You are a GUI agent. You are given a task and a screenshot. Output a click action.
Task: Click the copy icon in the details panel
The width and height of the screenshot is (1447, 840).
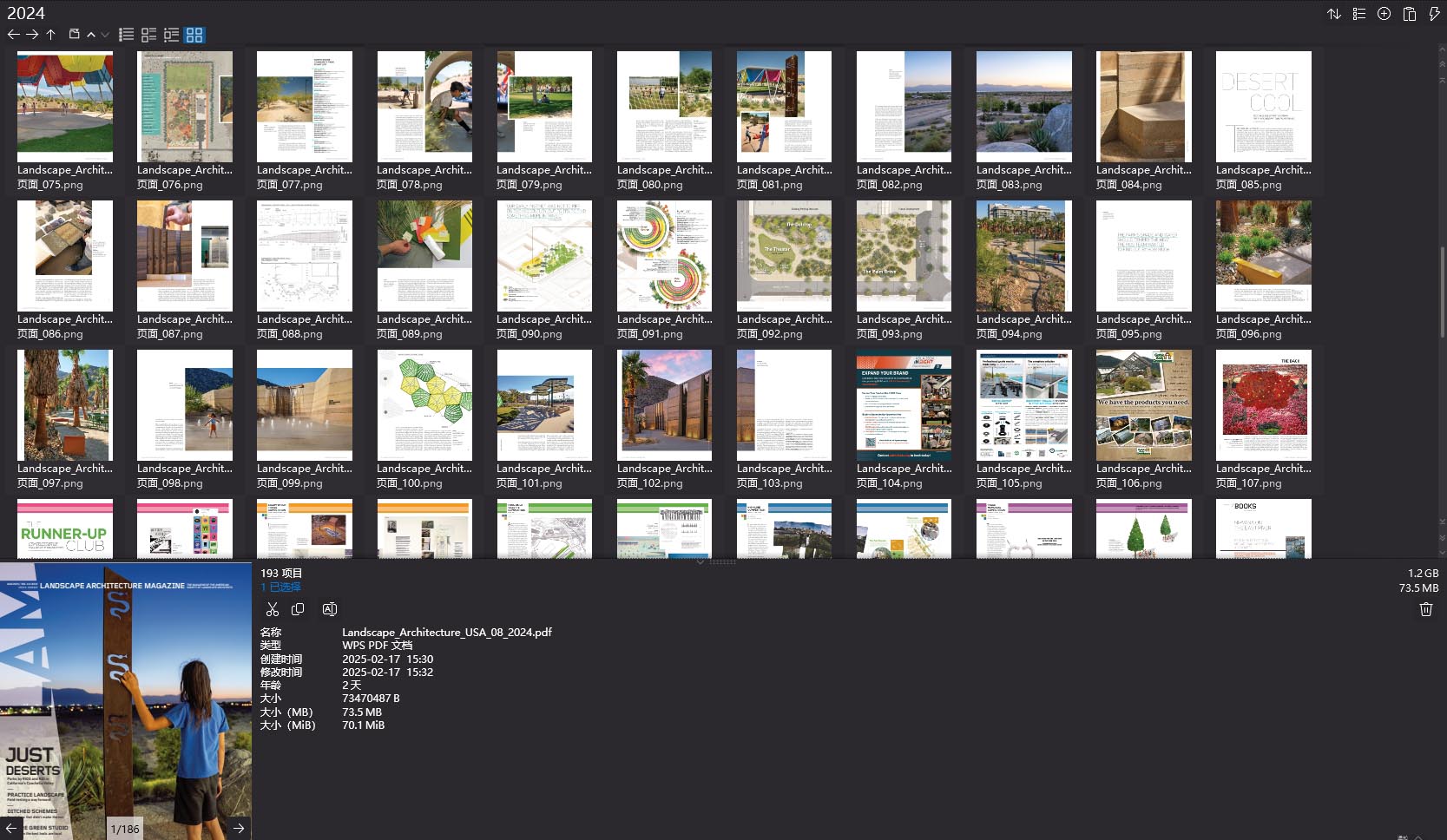(x=297, y=608)
